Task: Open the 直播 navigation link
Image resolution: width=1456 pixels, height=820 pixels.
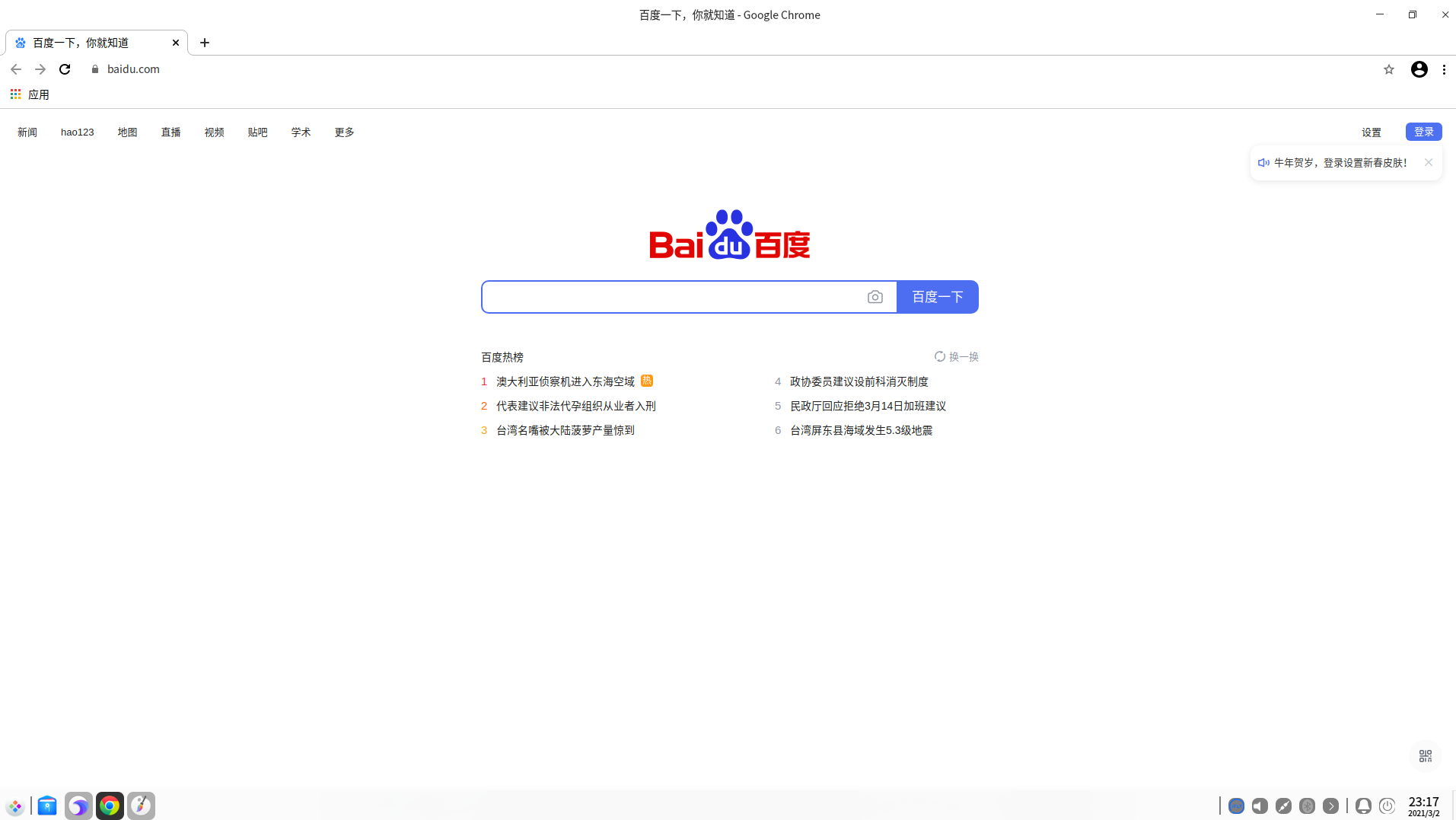Action: (170, 132)
